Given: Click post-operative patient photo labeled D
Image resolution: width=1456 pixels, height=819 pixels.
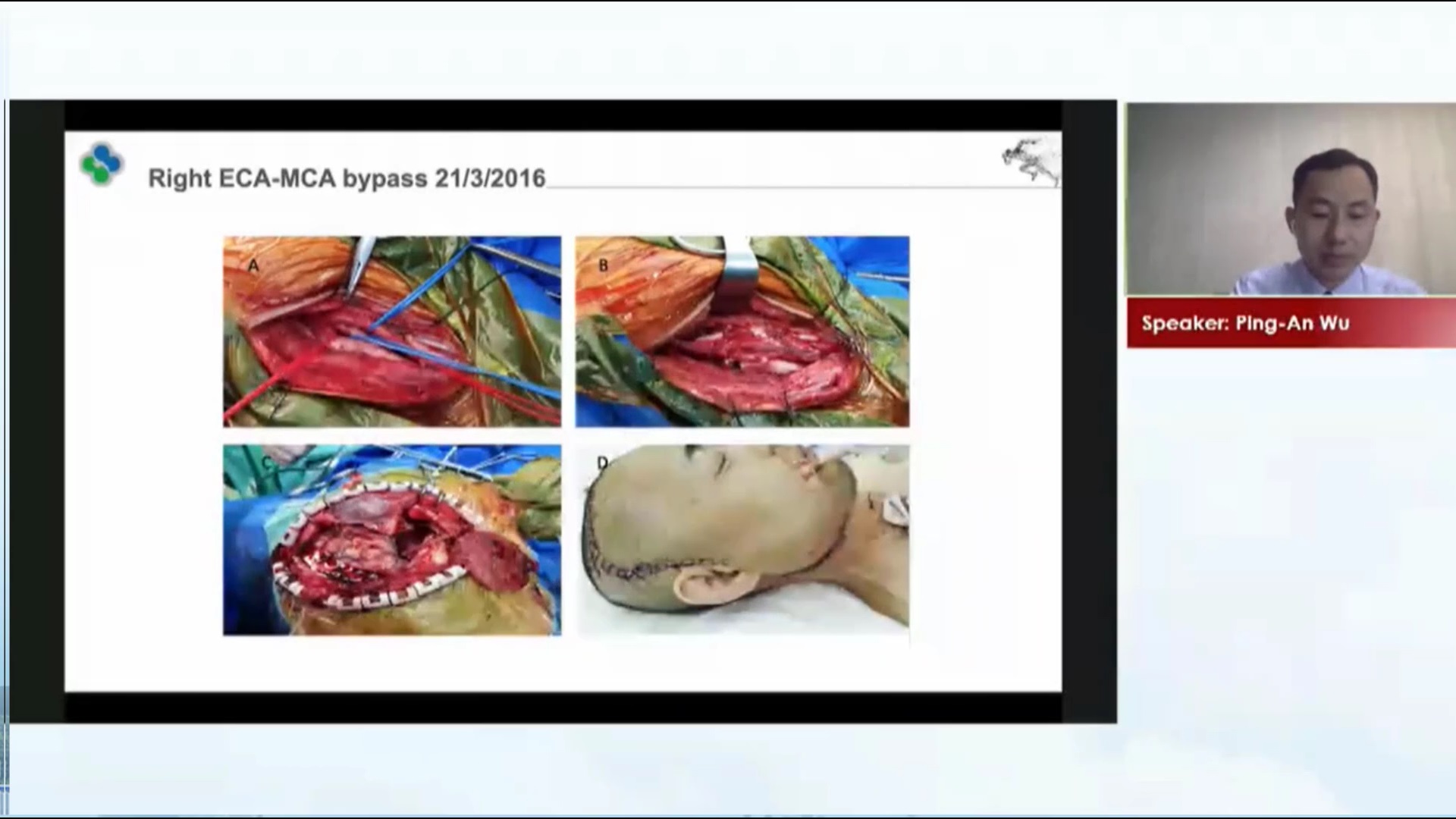Looking at the screenshot, I should point(742,540).
